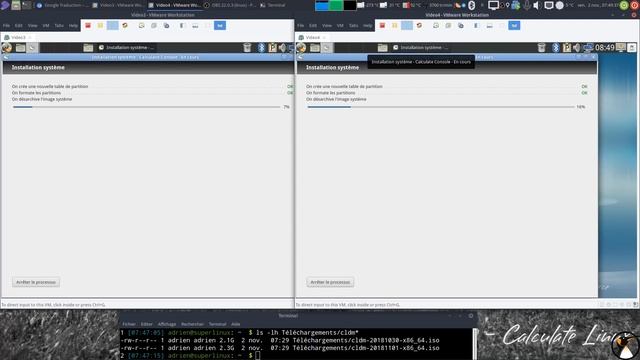Click host top panel Bluetooth icon
Screen dimensions: 640x360
tap(472, 5)
